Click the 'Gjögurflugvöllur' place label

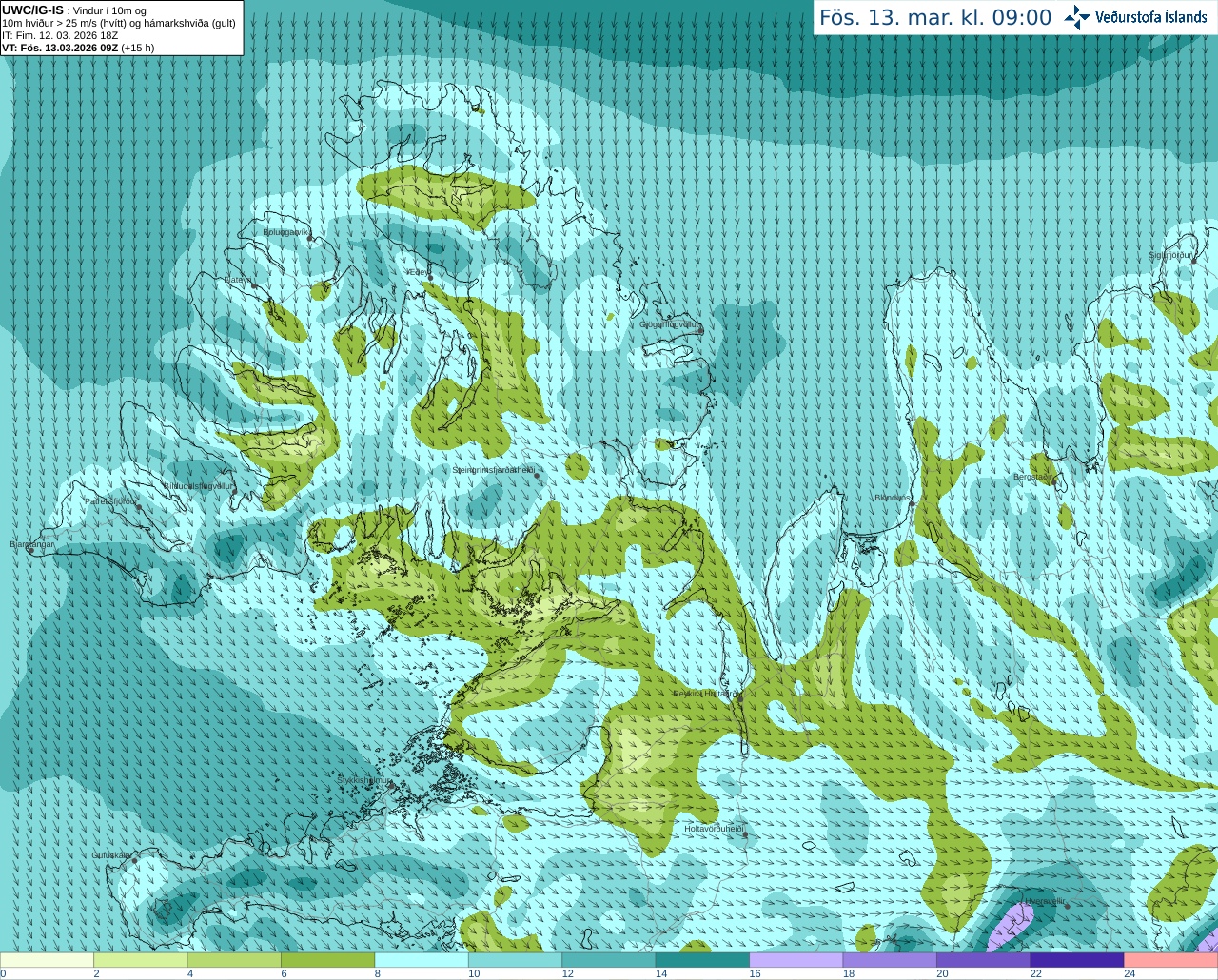coord(669,324)
